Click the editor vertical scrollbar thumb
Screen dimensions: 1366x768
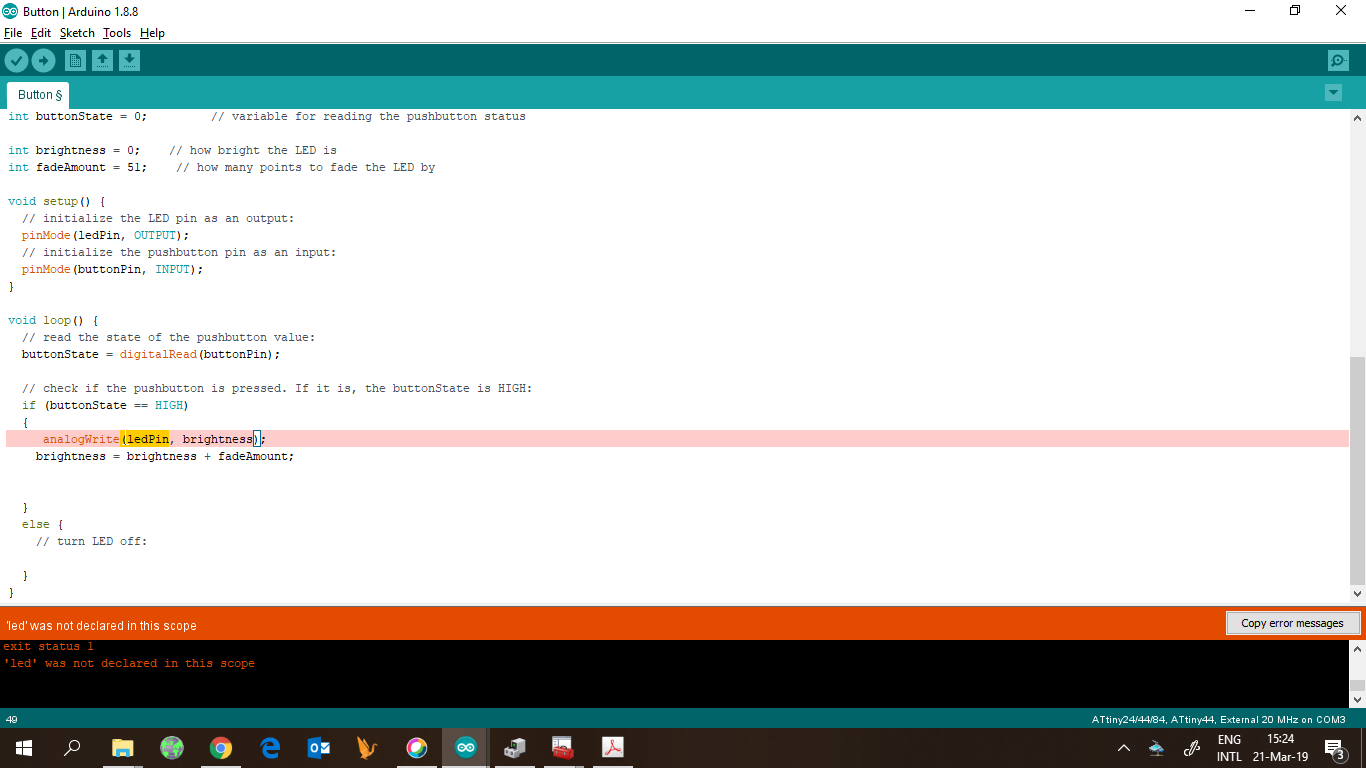(1357, 470)
